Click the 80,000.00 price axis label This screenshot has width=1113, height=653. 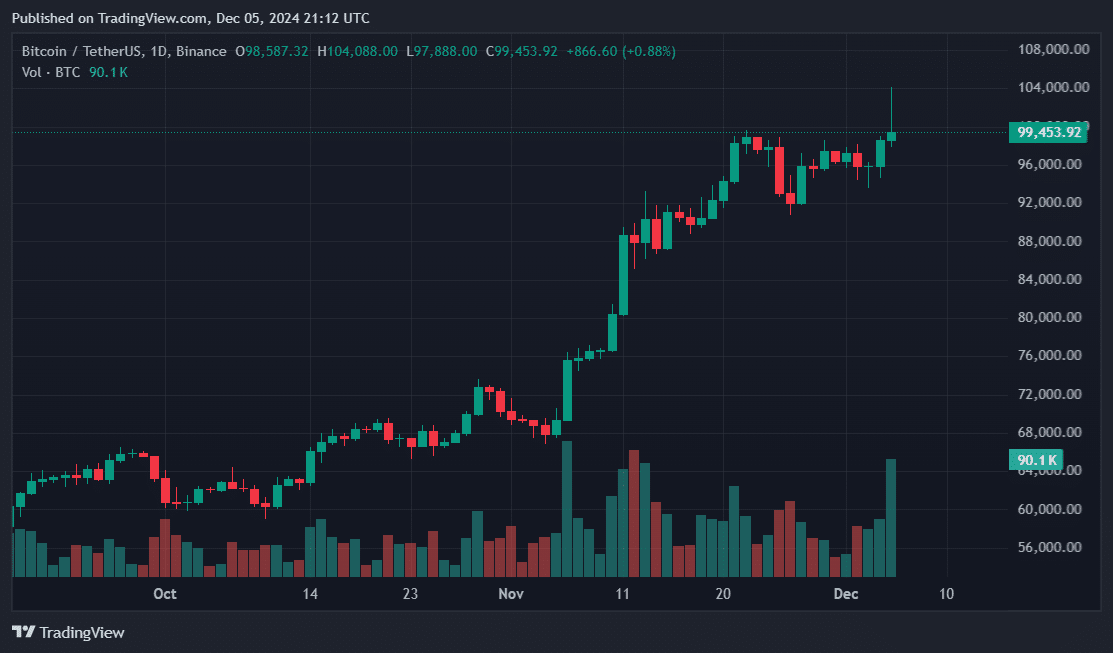1050,317
